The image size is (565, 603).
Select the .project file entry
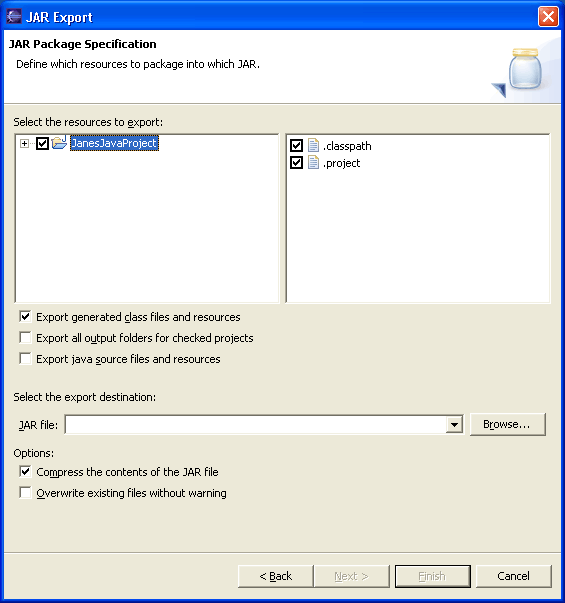pos(342,163)
